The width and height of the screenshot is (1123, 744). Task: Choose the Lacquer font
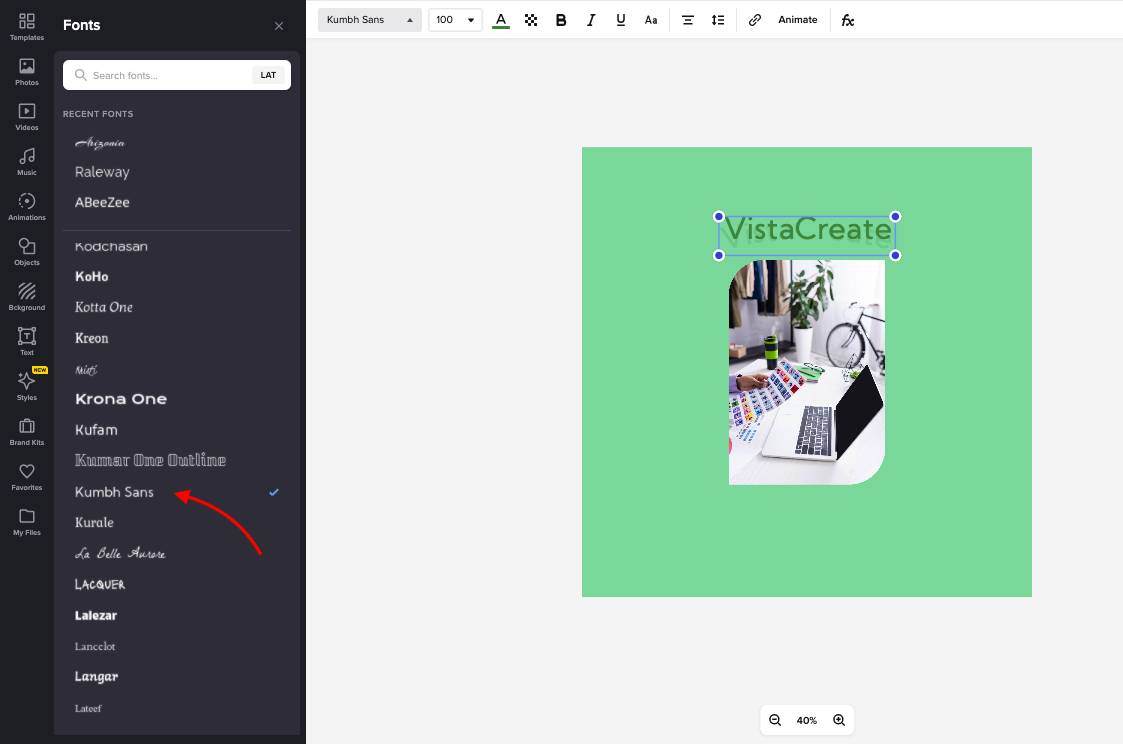click(100, 584)
